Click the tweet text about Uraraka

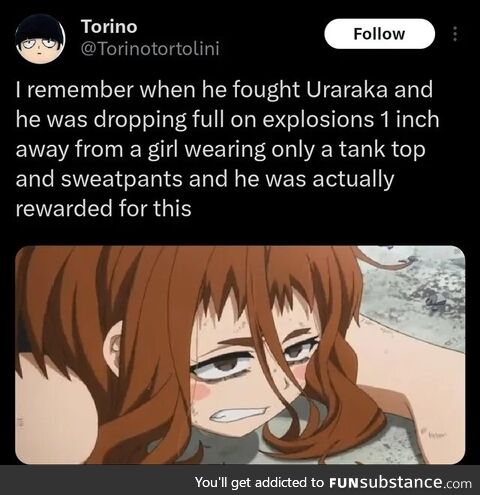[227, 149]
